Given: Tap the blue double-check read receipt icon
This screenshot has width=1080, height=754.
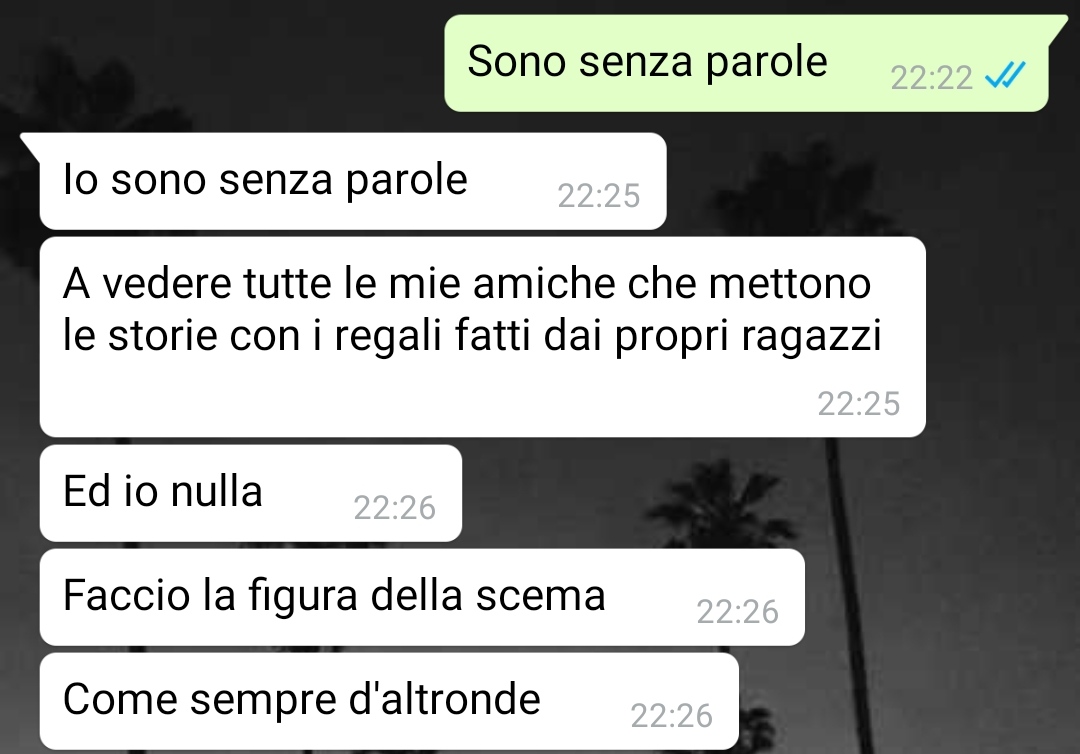Looking at the screenshot, I should [1005, 74].
